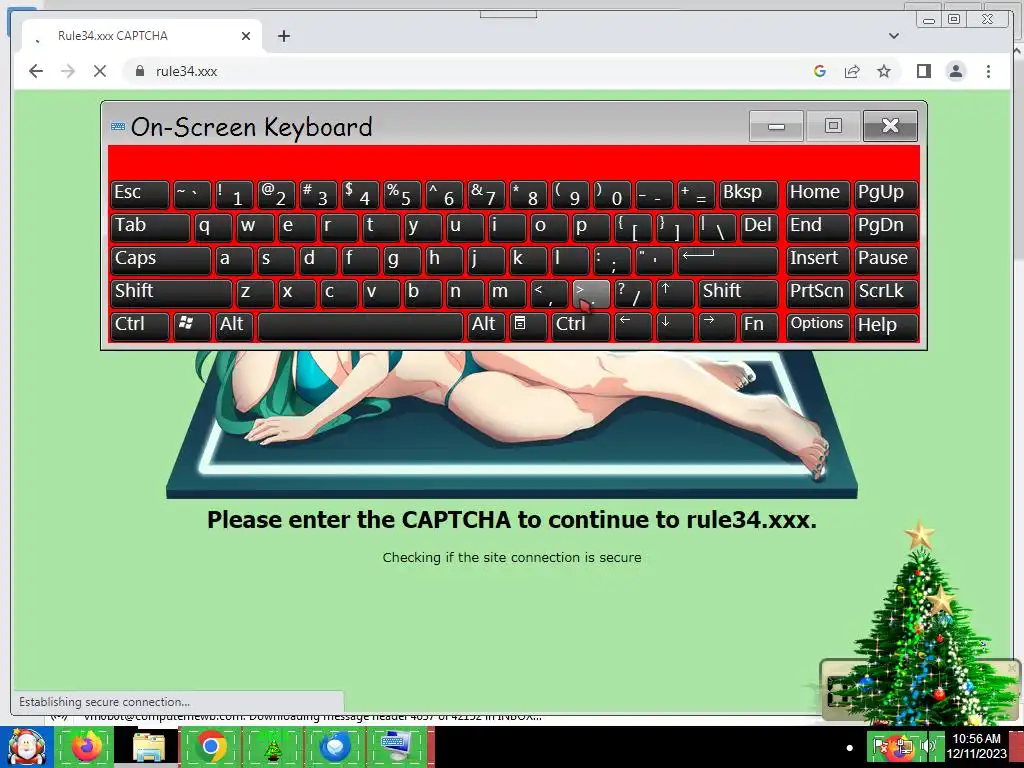Launch Firefox from the taskbar
The width and height of the screenshot is (1024, 768).
coord(86,746)
